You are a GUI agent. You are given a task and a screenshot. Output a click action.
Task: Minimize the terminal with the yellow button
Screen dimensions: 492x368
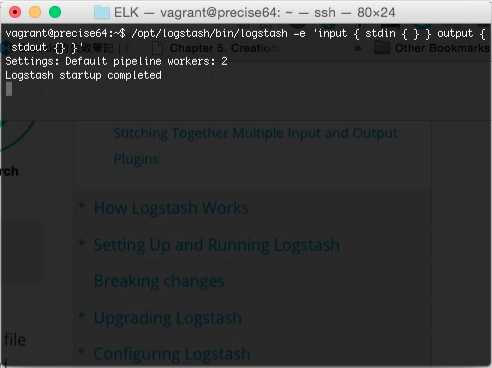click(35, 12)
